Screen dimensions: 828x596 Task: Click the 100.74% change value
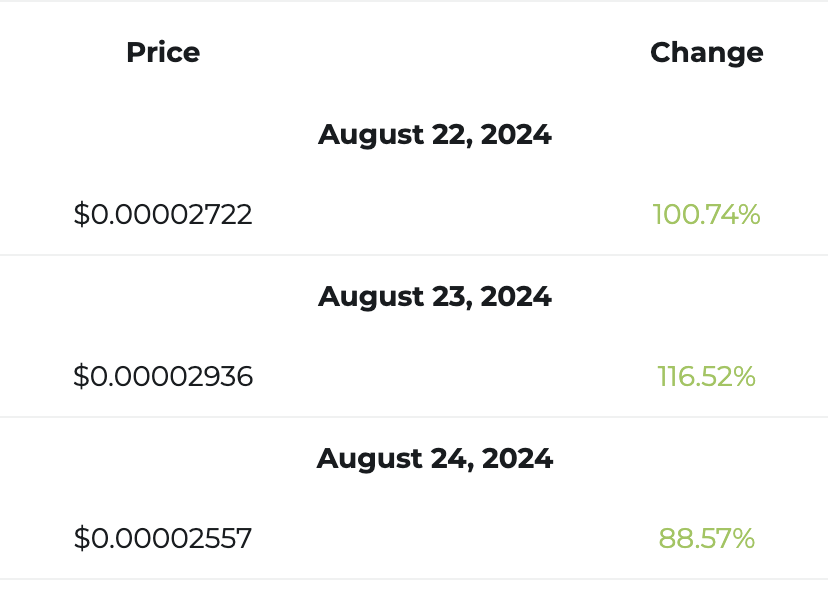pos(706,214)
